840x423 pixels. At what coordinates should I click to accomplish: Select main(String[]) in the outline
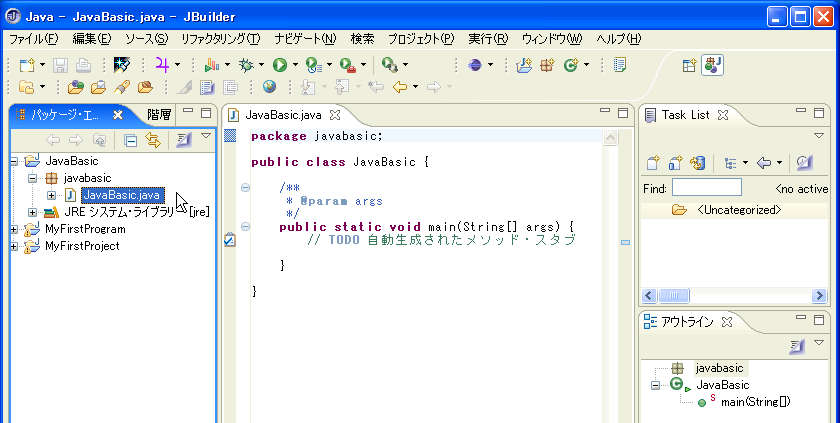tap(755, 402)
